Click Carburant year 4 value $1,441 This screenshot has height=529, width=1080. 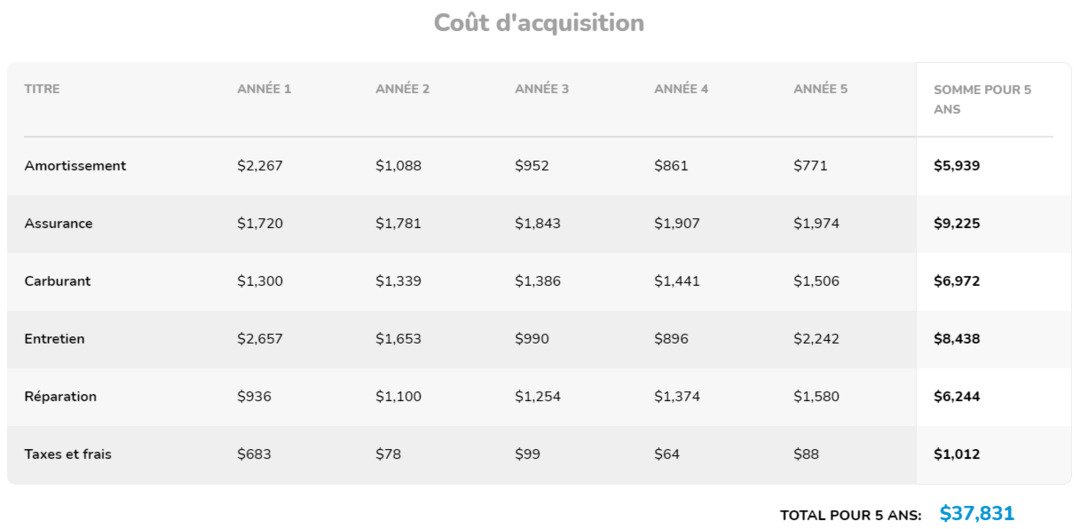click(x=677, y=281)
